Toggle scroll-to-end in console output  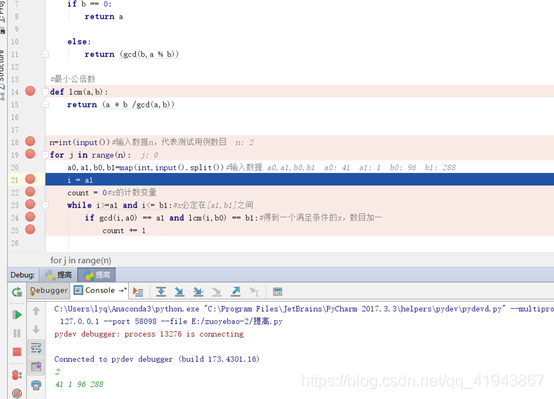coord(36,366)
